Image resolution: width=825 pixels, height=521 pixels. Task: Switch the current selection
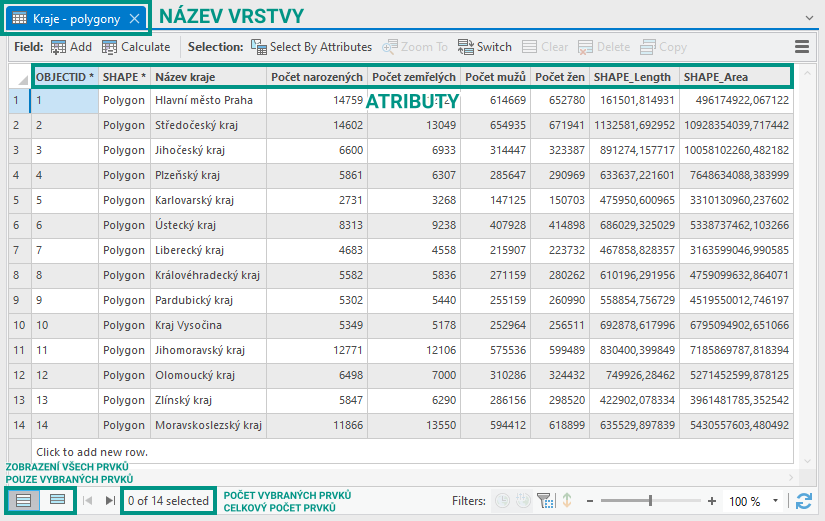coord(485,47)
